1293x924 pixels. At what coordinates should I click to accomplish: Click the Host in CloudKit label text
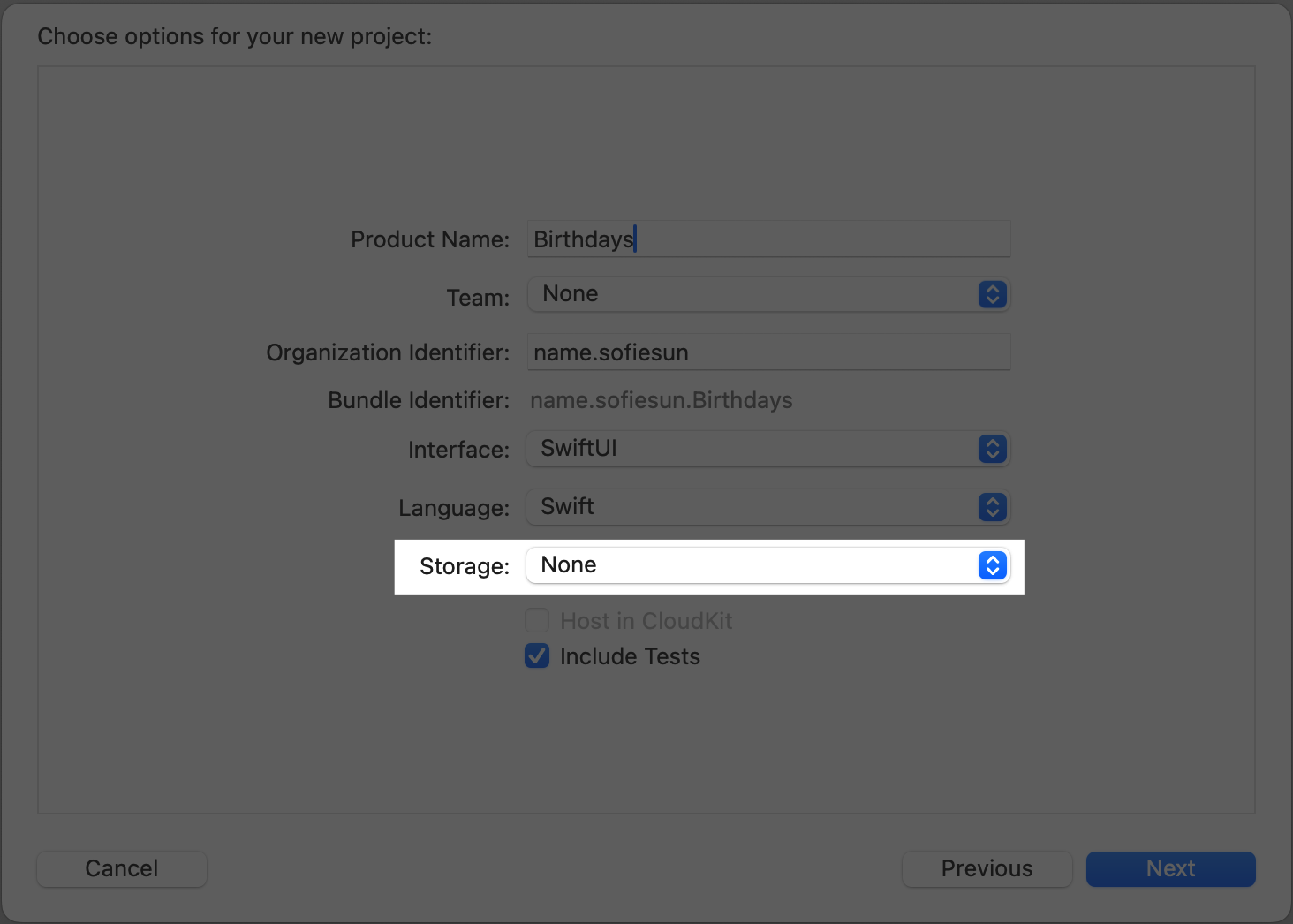646,621
